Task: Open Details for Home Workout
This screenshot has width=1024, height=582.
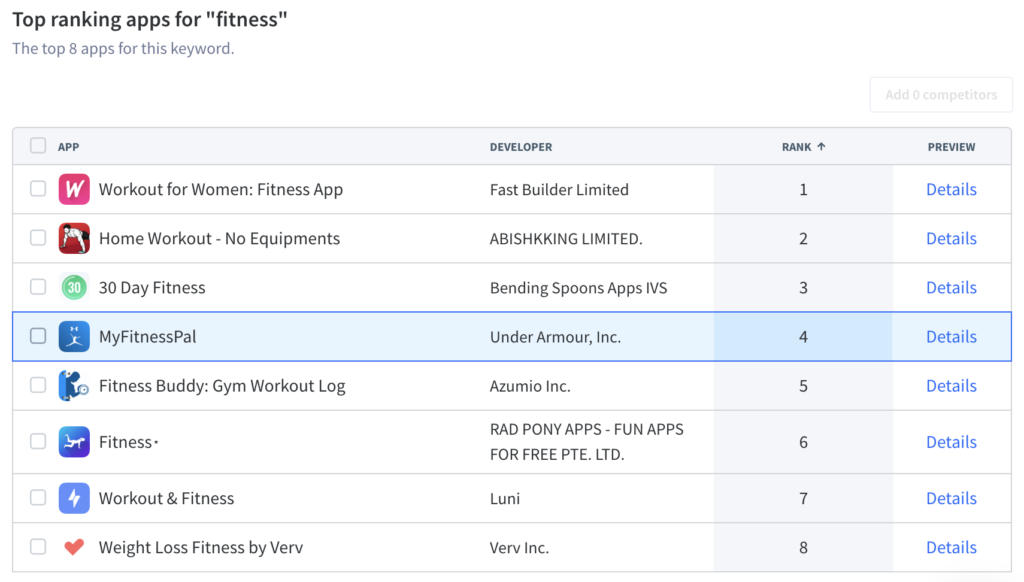Action: click(x=952, y=238)
